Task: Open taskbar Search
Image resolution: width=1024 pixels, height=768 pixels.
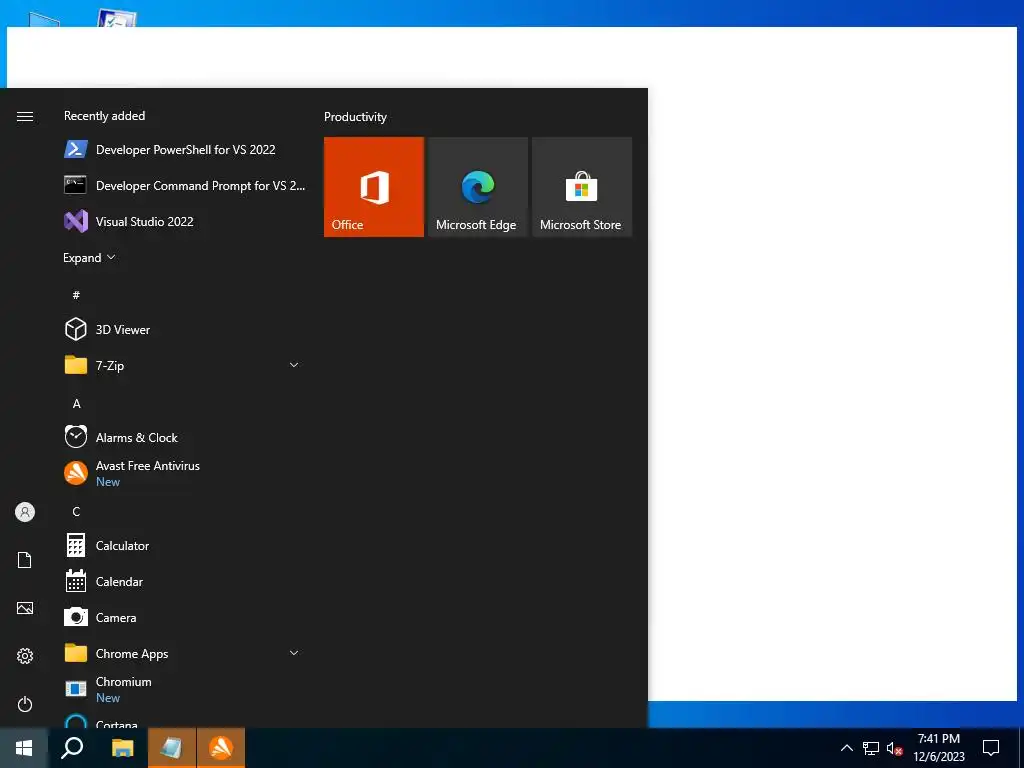Action: click(x=72, y=748)
